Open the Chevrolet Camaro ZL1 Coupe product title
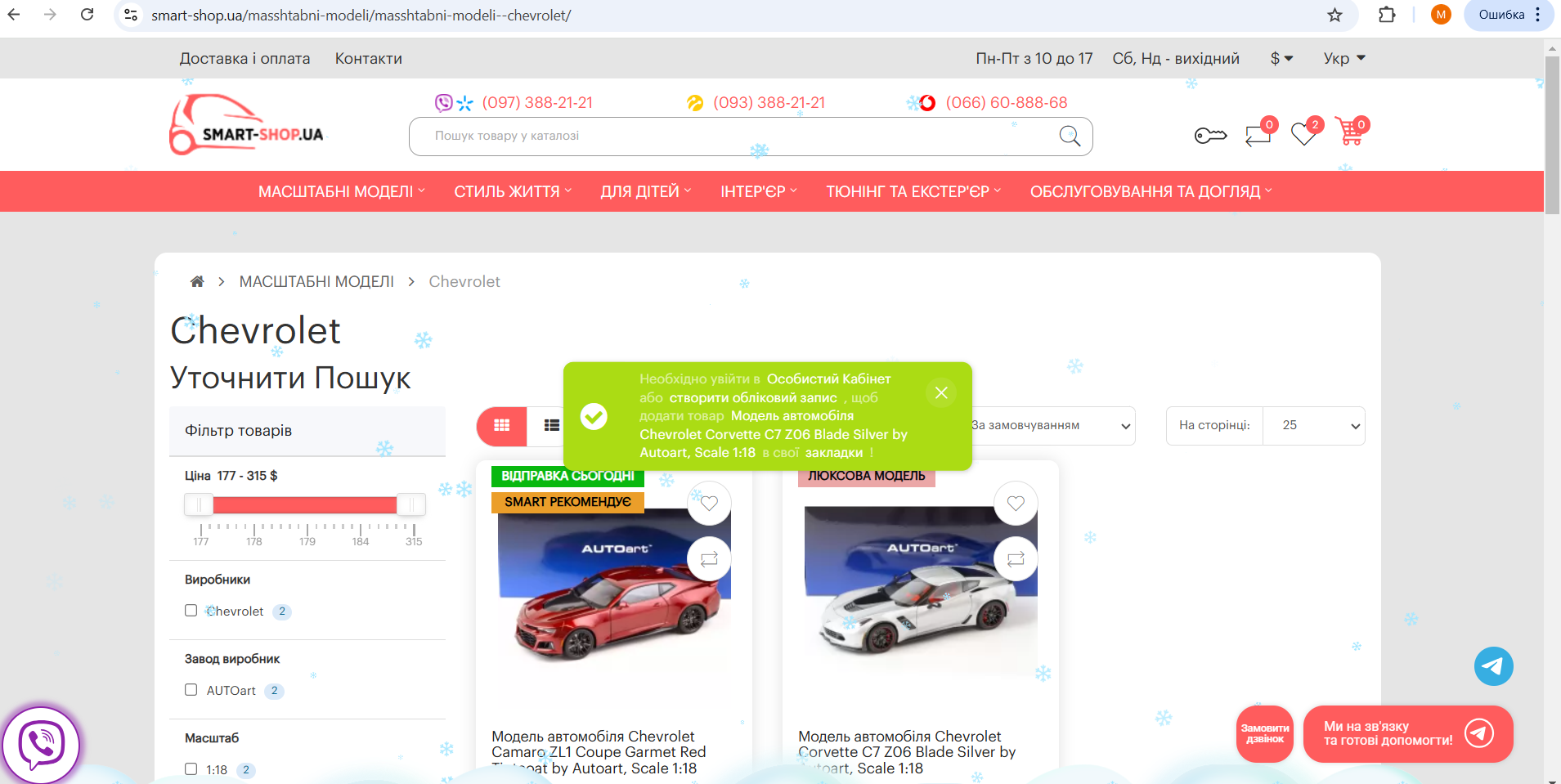This screenshot has width=1561, height=784. click(599, 752)
